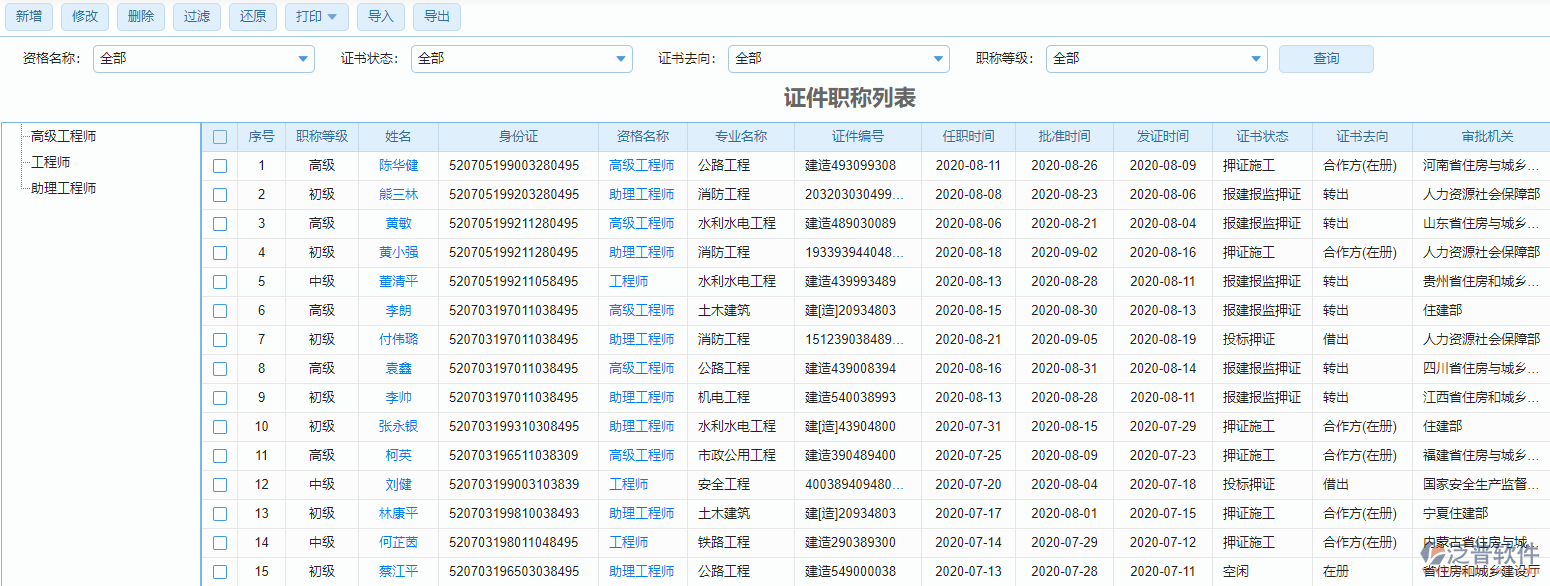This screenshot has width=1550, height=586.
Task: Click the 还原 (Restore) toolbar button
Action: (x=253, y=16)
